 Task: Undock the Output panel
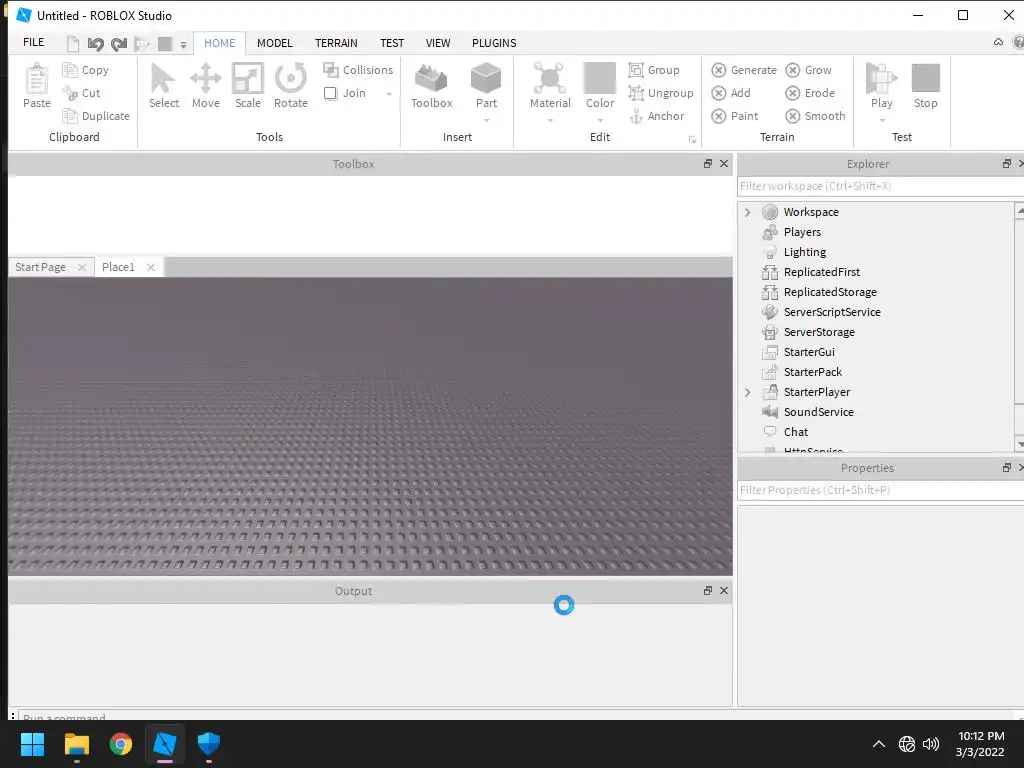[x=707, y=590]
